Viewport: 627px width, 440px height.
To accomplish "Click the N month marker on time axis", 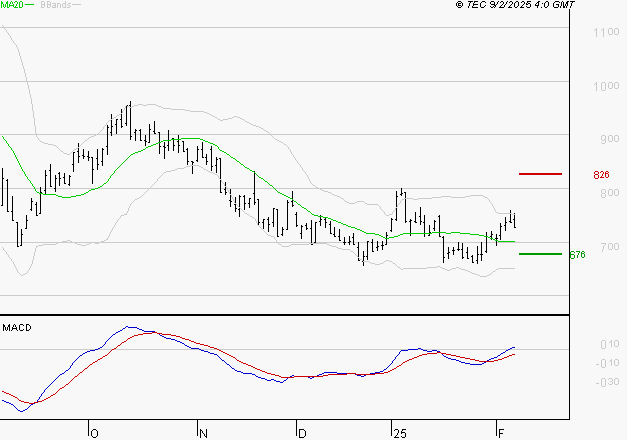I will pos(203,434).
